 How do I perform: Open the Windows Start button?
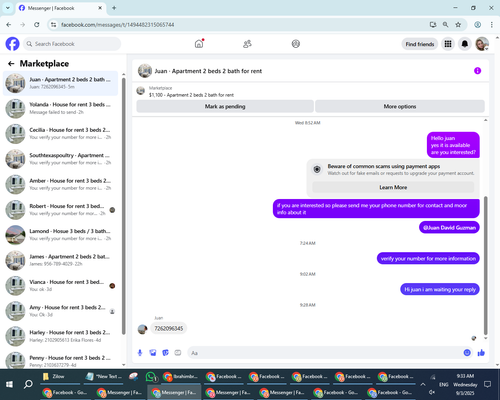tap(9, 384)
